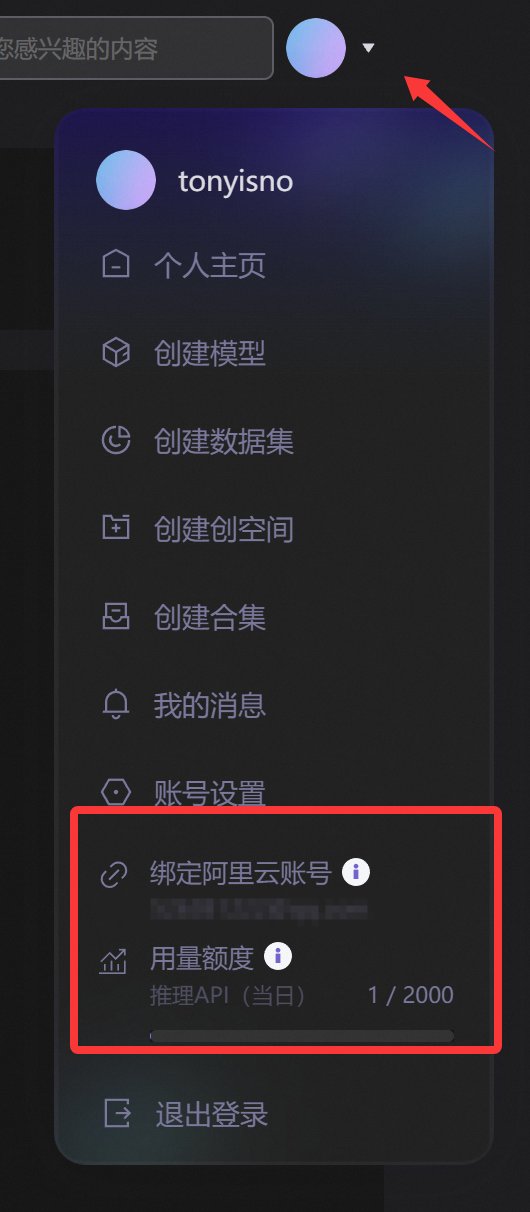The width and height of the screenshot is (530, 1212).
Task: Click the pie chart icon for 创建数据集
Action: tap(116, 440)
